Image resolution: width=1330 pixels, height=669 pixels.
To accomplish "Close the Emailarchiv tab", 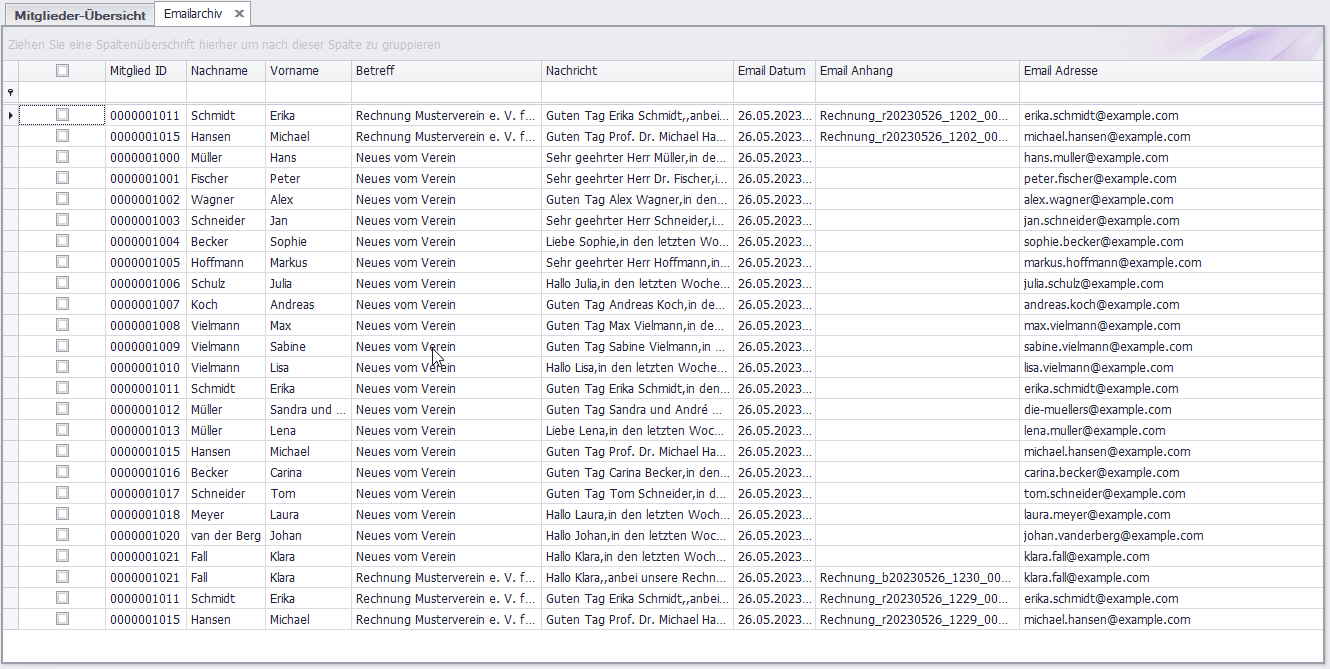I will tap(238, 14).
